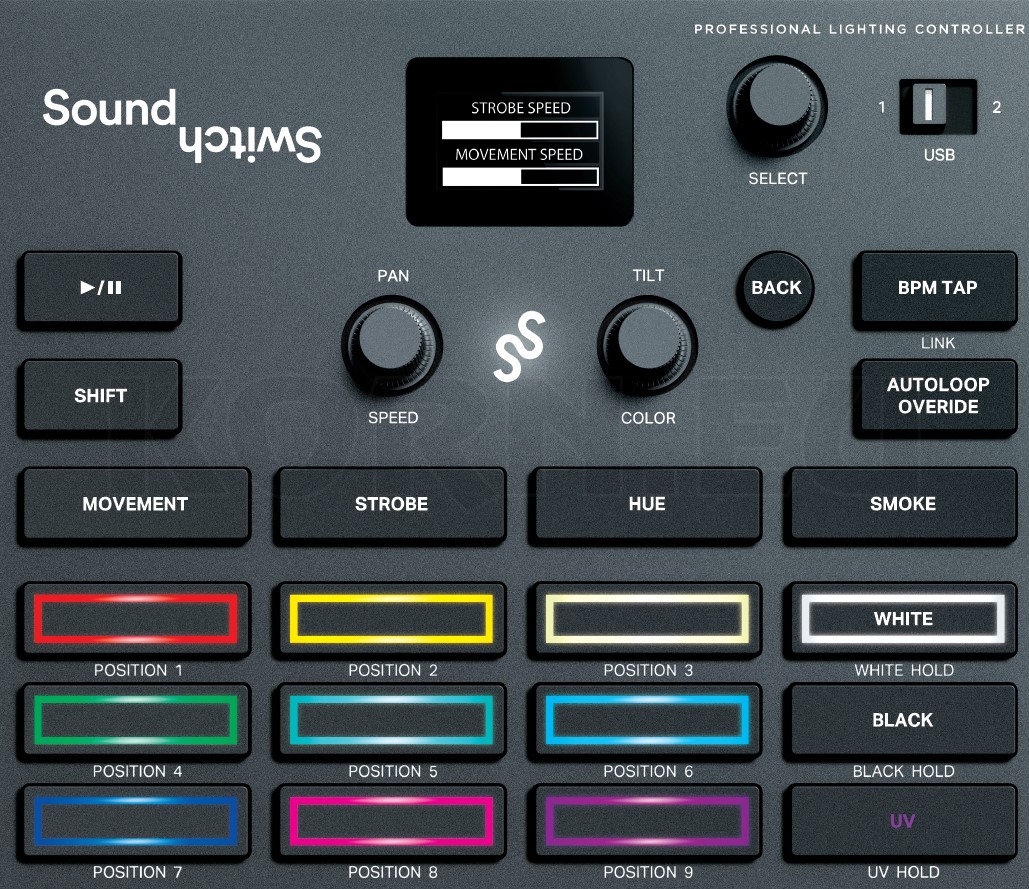1029x889 pixels.
Task: Tap the SoundSwitch logo between the knobs
Action: [519, 347]
